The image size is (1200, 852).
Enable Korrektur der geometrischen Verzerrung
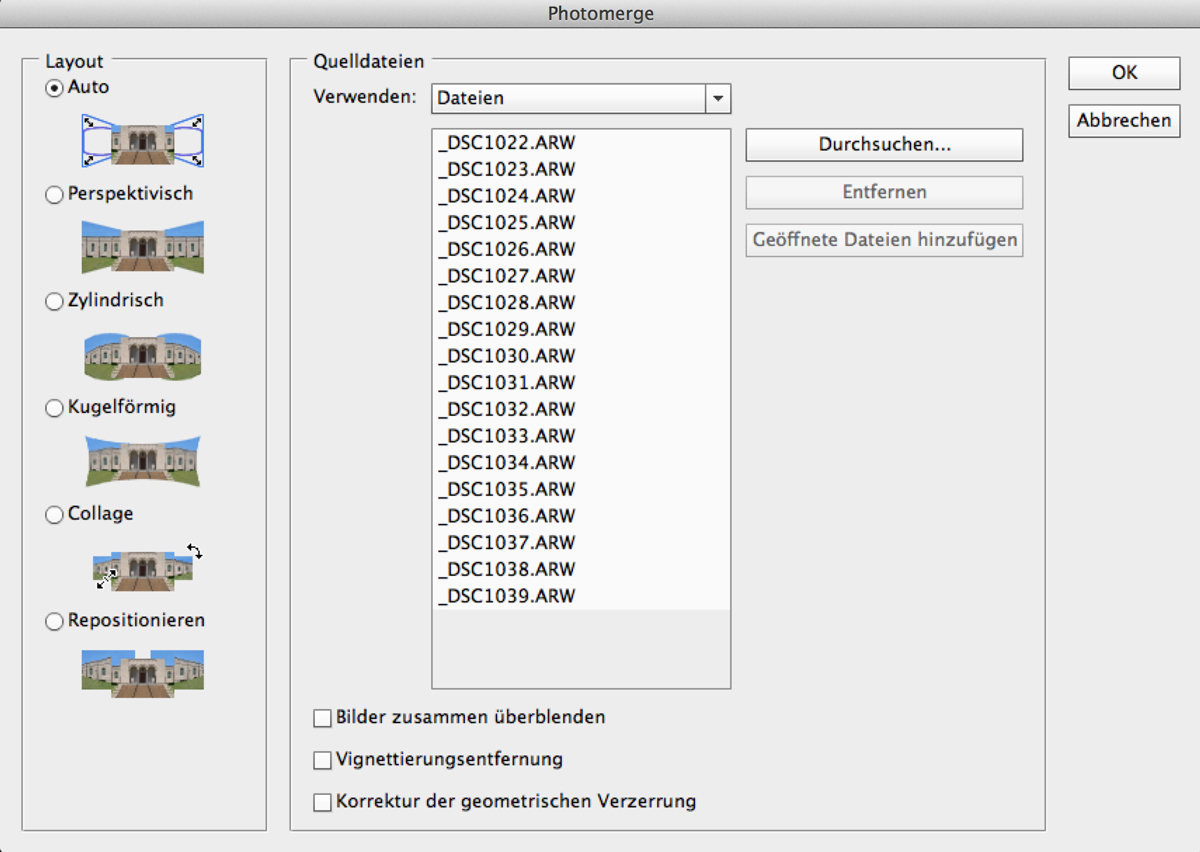pyautogui.click(x=322, y=802)
